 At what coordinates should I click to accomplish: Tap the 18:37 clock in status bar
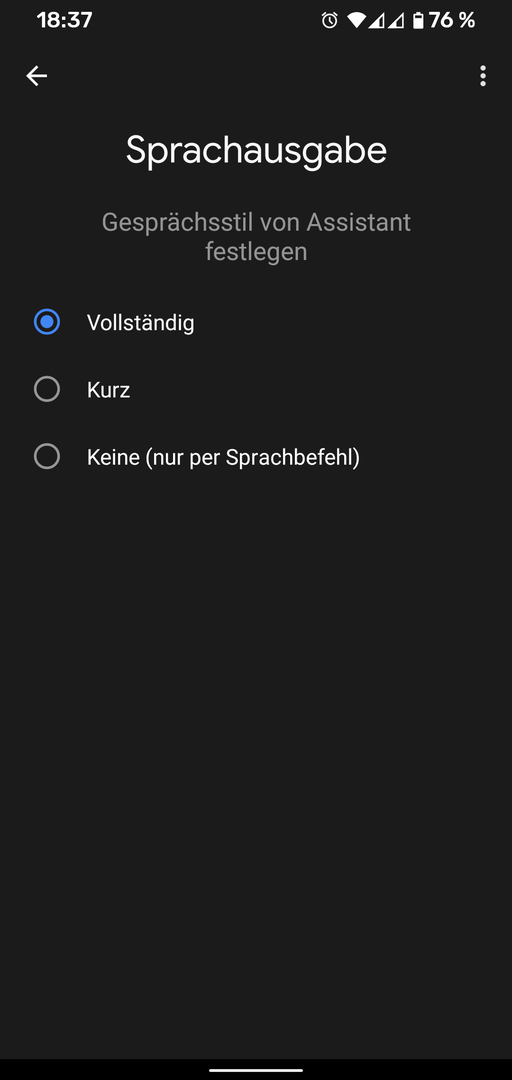[65, 21]
